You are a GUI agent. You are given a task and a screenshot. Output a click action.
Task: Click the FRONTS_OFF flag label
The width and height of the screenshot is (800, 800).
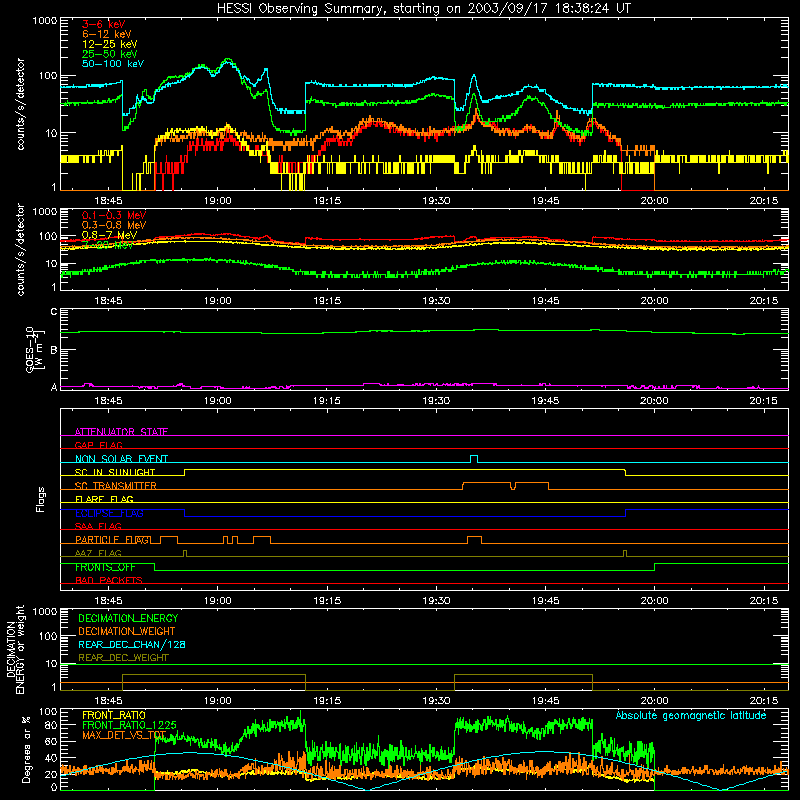[x=105, y=567]
